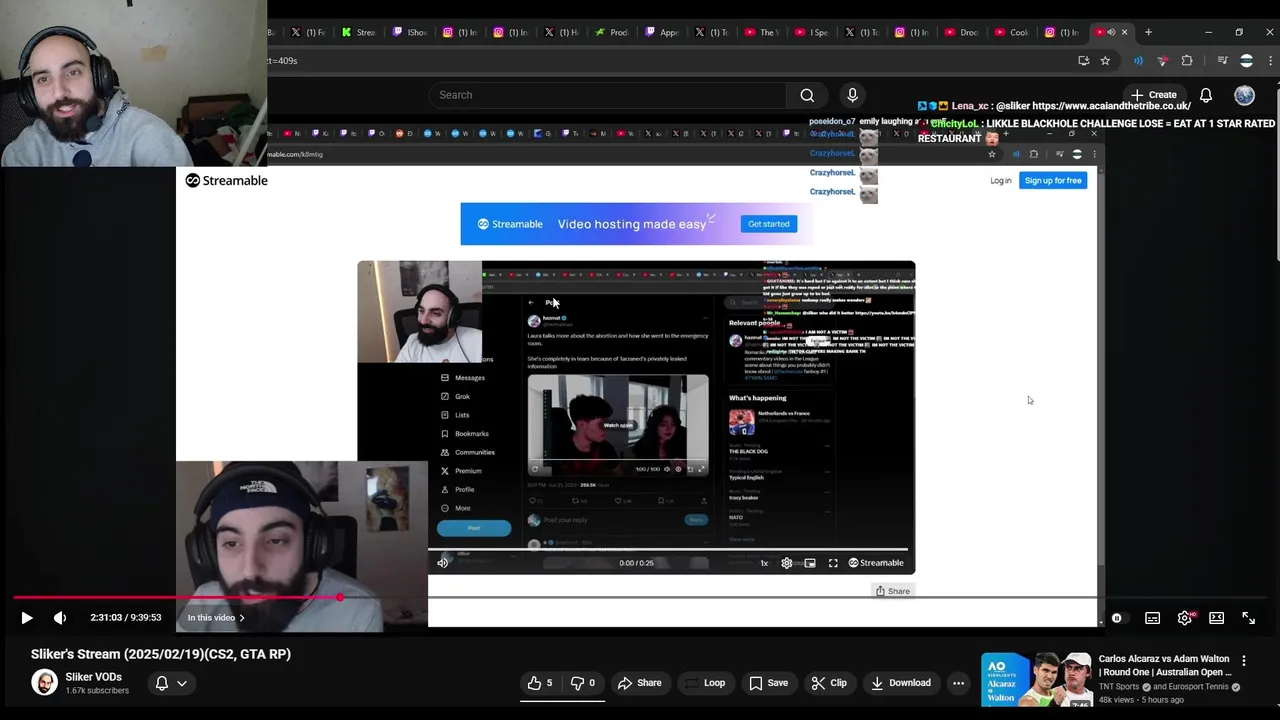The image size is (1280, 720).
Task: Create a Clip with scissors button
Action: [x=829, y=683]
